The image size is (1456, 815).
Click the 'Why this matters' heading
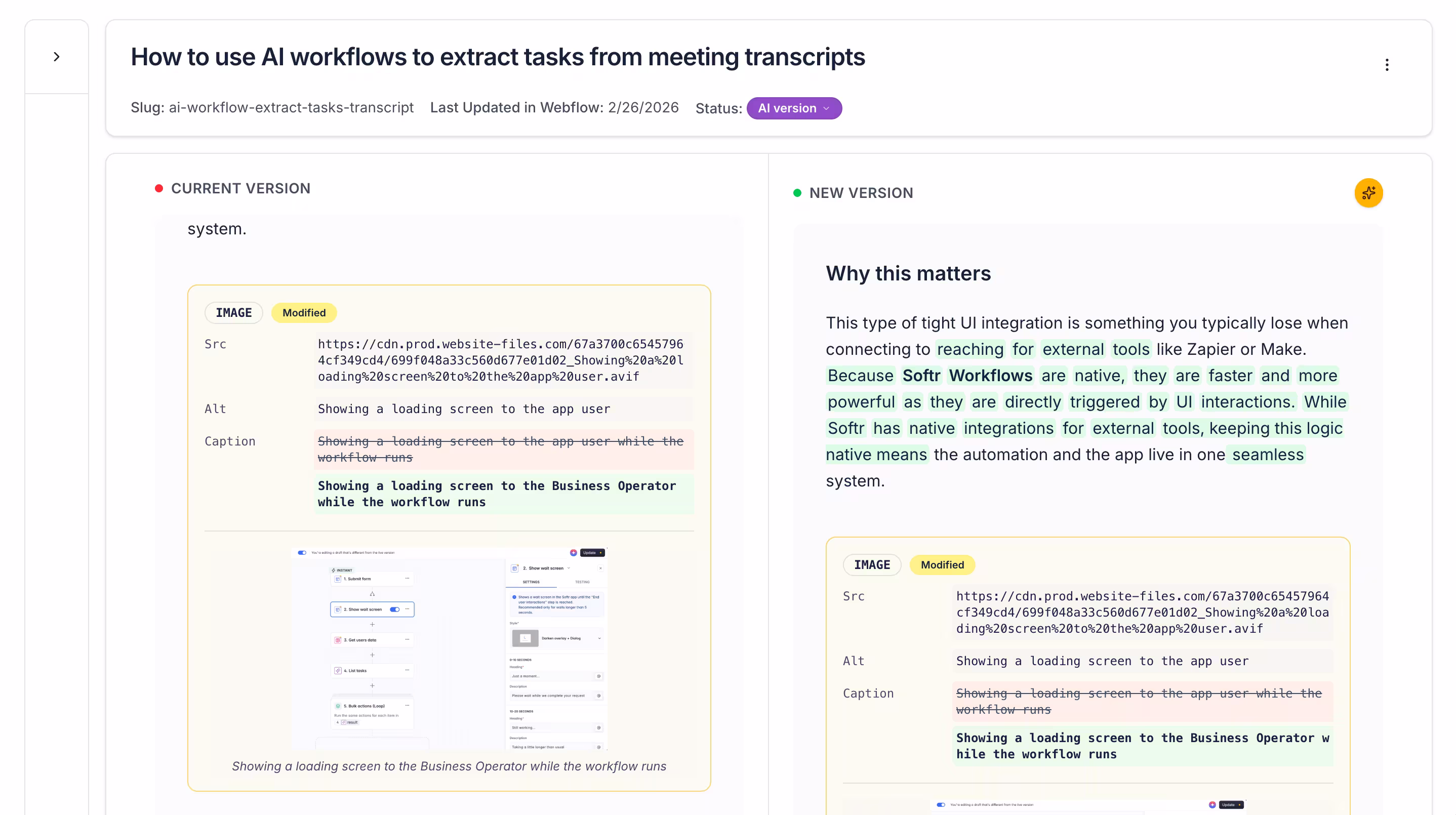(908, 273)
